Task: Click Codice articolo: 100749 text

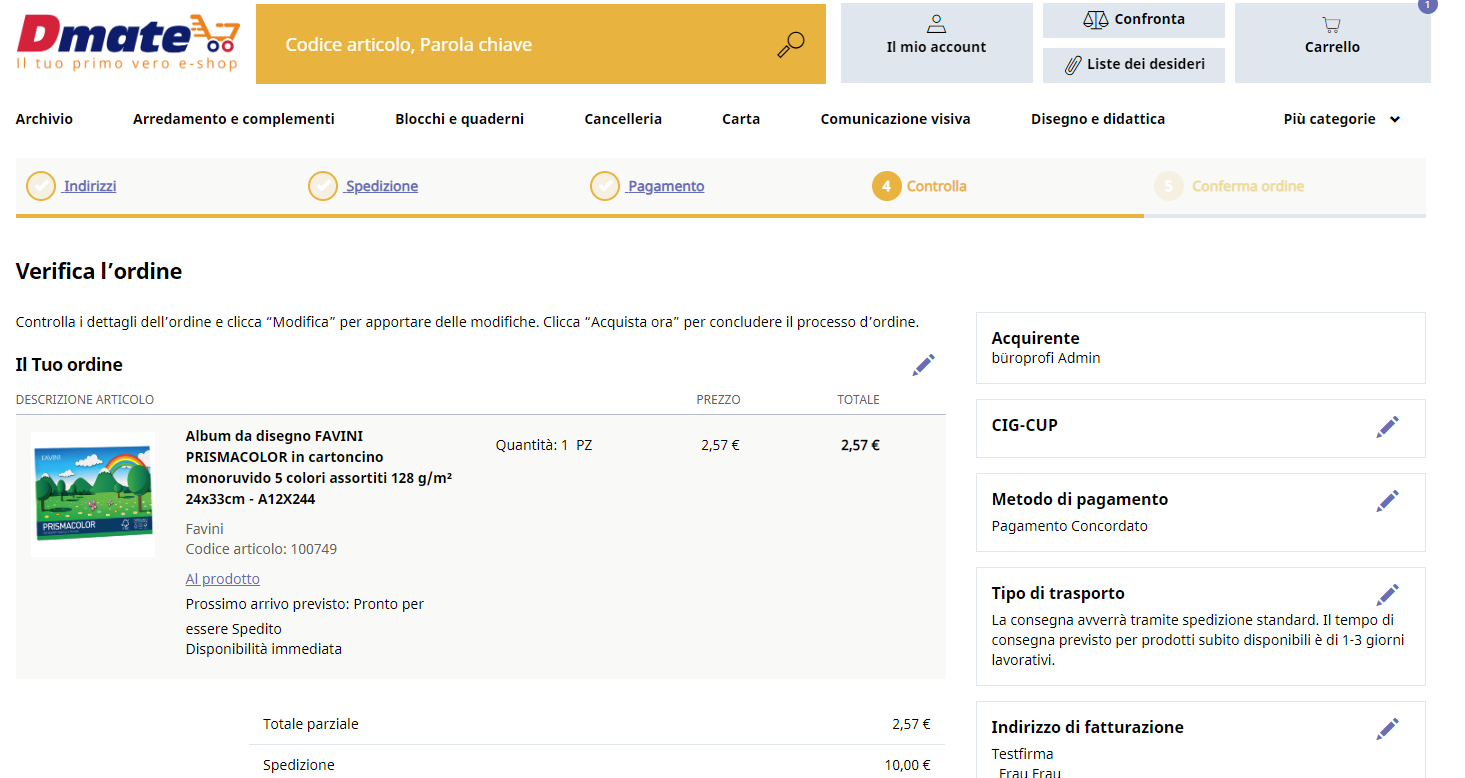Action: coord(261,549)
